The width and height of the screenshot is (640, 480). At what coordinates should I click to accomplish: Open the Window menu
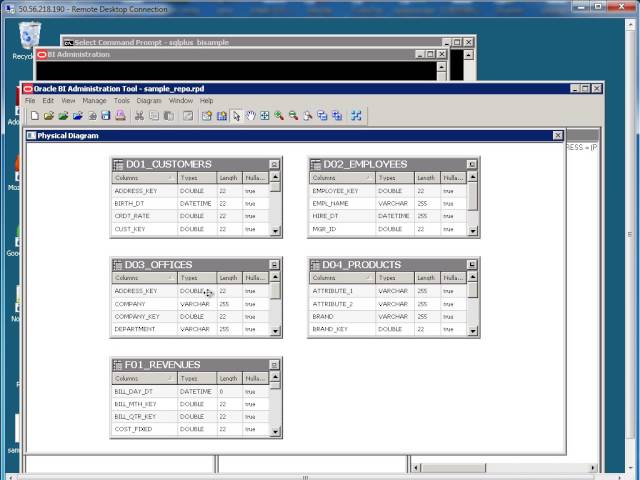coord(181,100)
